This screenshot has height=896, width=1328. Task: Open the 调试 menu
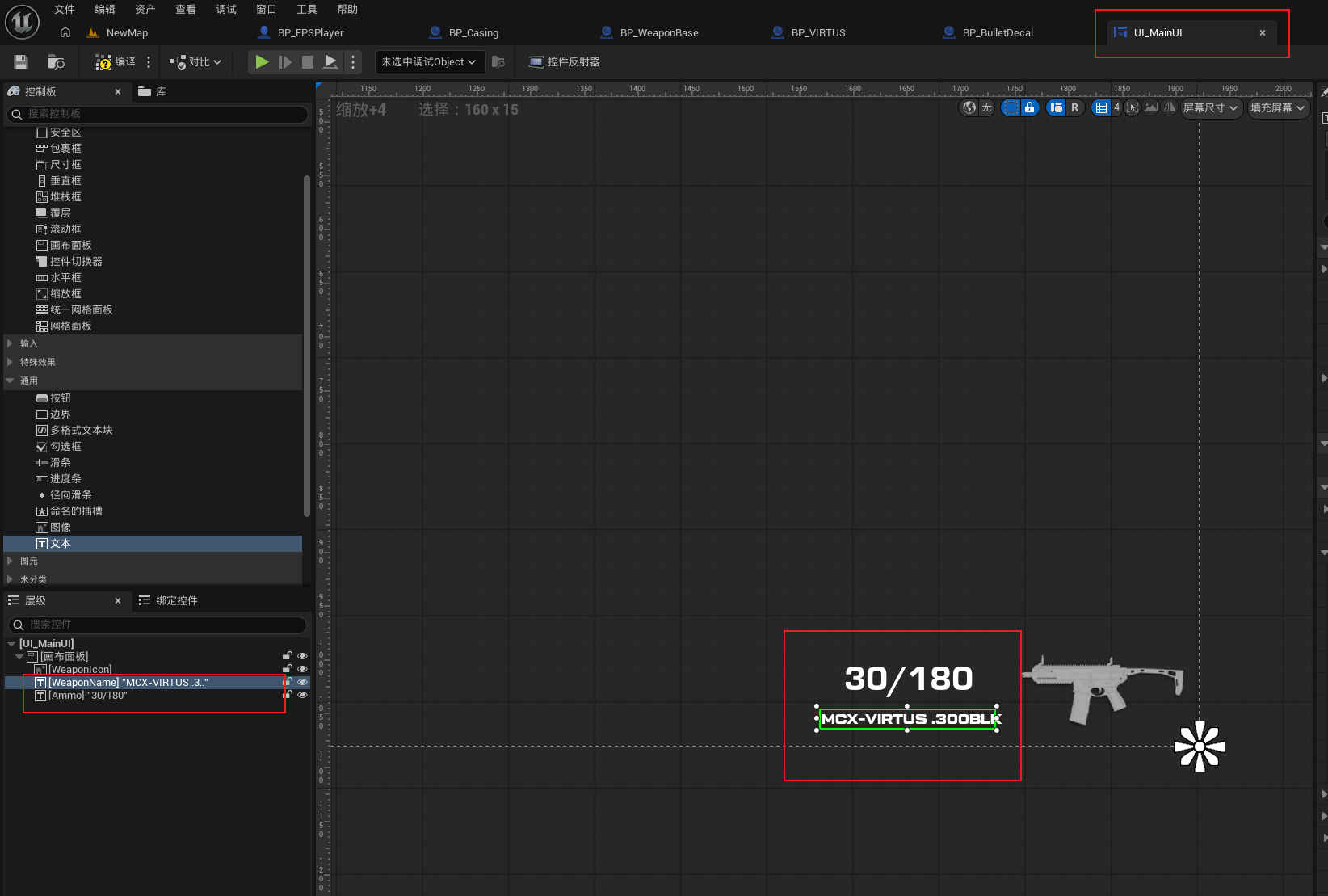[x=226, y=10]
